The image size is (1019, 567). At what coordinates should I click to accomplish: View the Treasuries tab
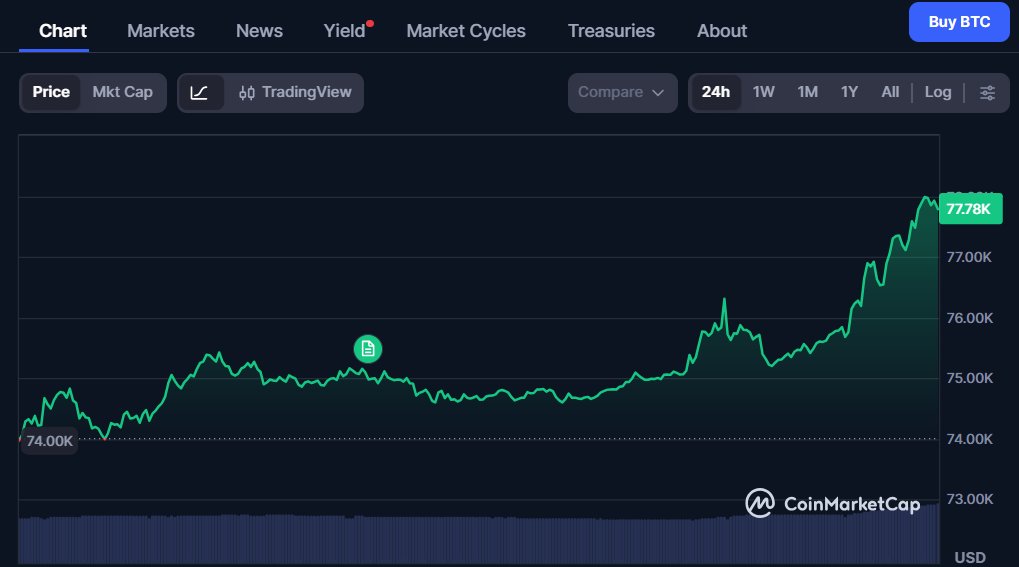tap(611, 30)
